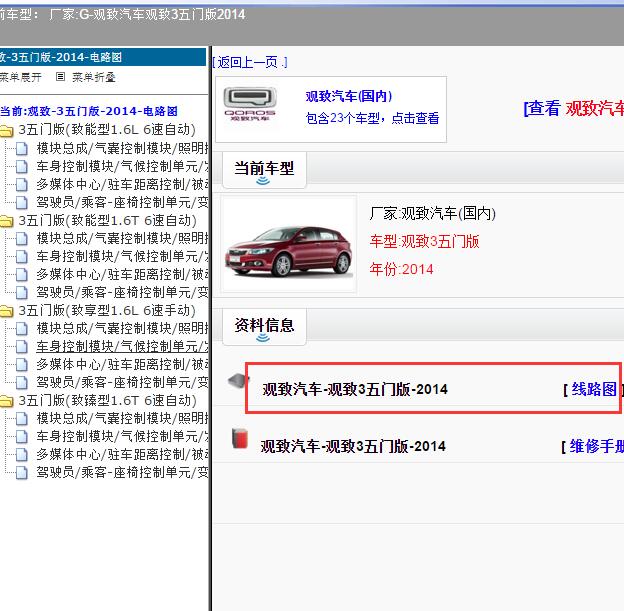Open folder icon for 致能型1.6L 6速自动
This screenshot has height=611, width=624.
pyautogui.click(x=6, y=131)
